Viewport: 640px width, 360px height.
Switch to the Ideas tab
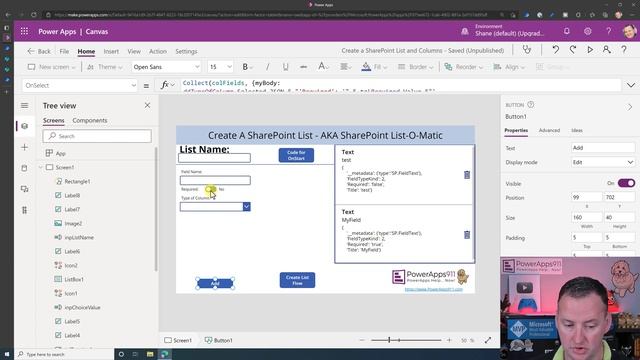point(577,130)
